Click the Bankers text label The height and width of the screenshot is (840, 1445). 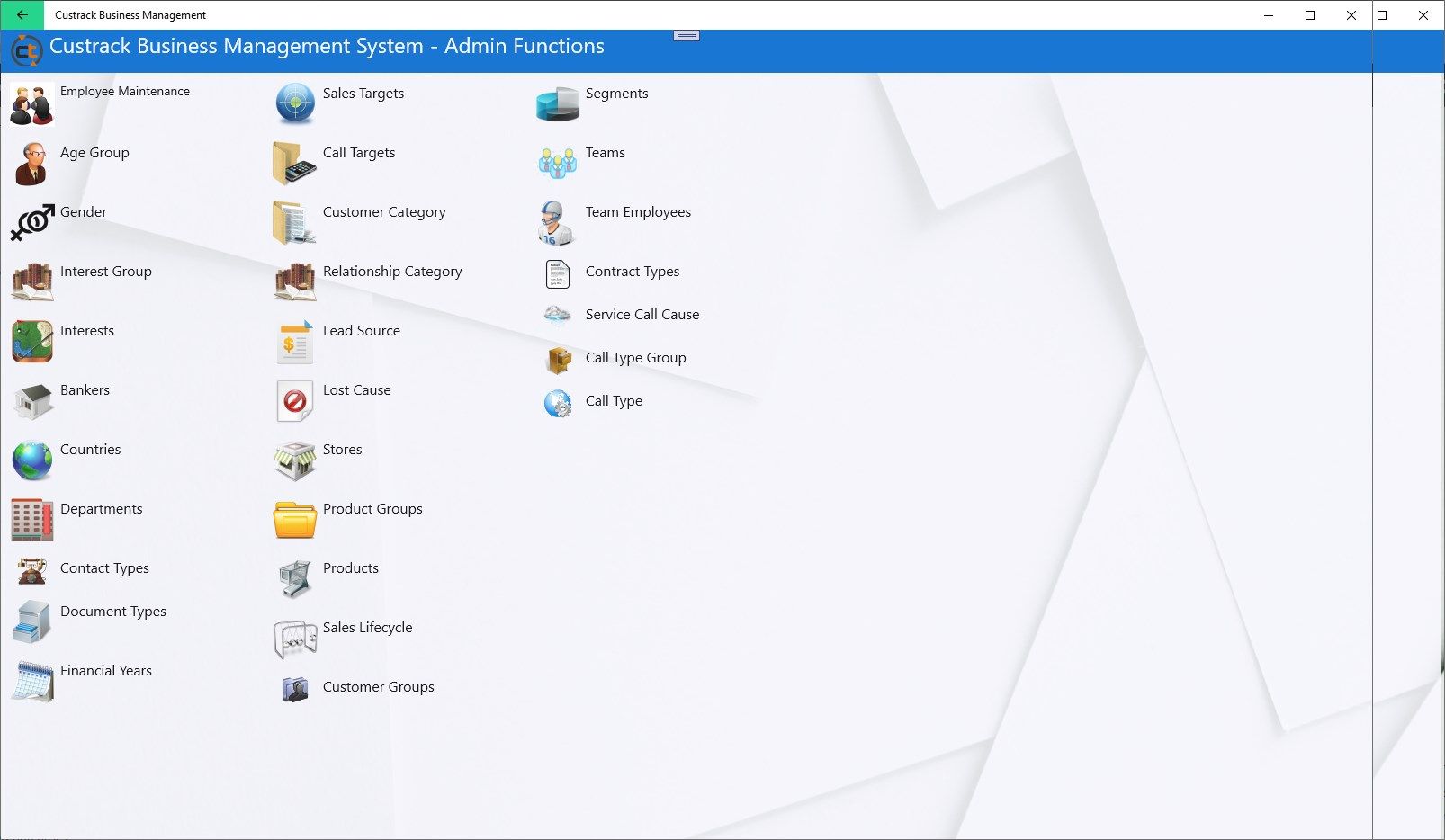pyautogui.click(x=85, y=390)
